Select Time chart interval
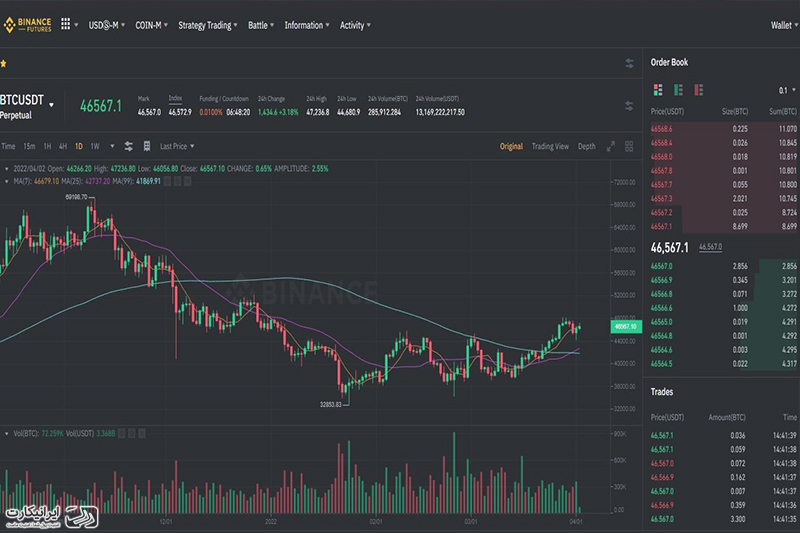800x533 pixels. 8,146
